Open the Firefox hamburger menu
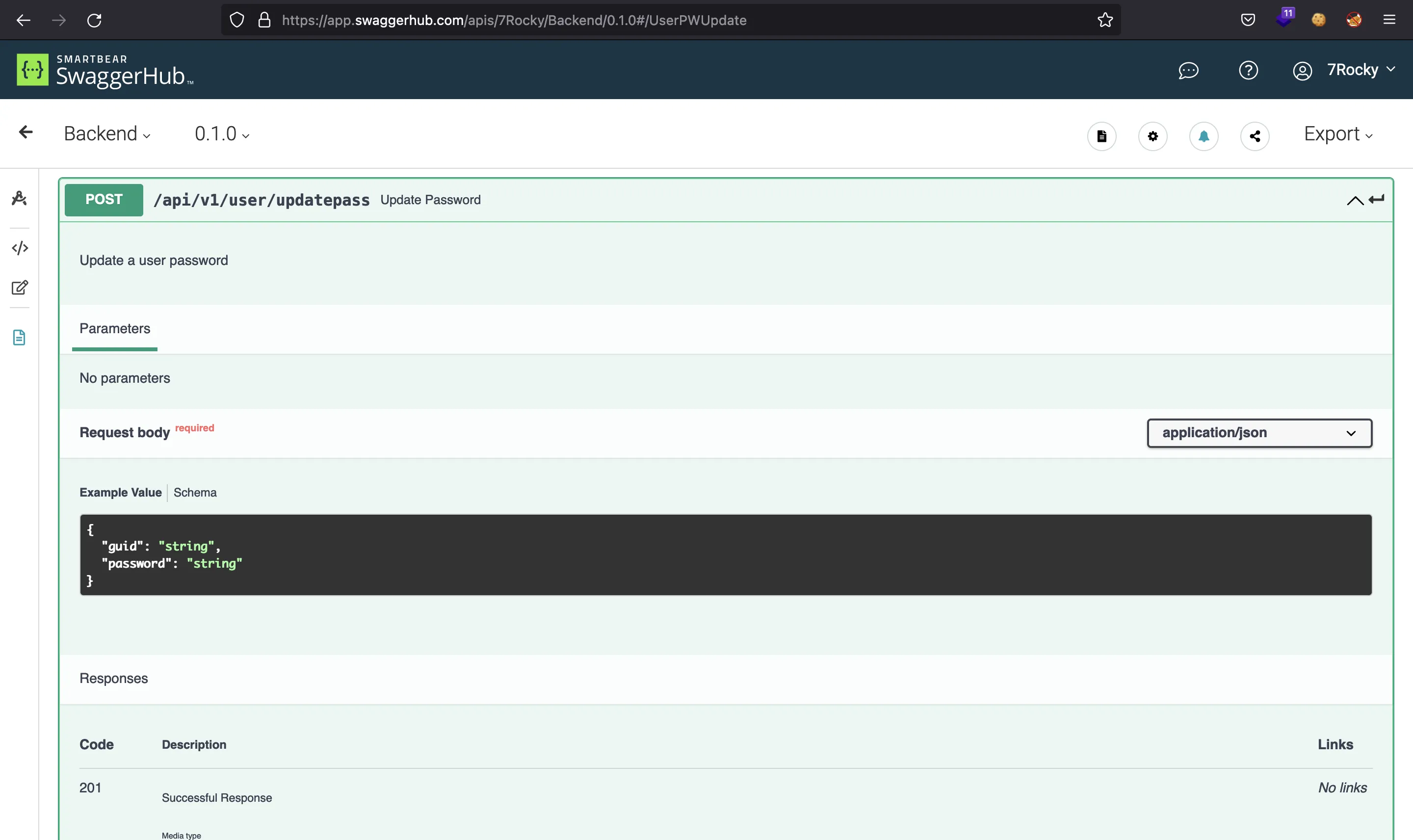The height and width of the screenshot is (840, 1413). point(1389,21)
